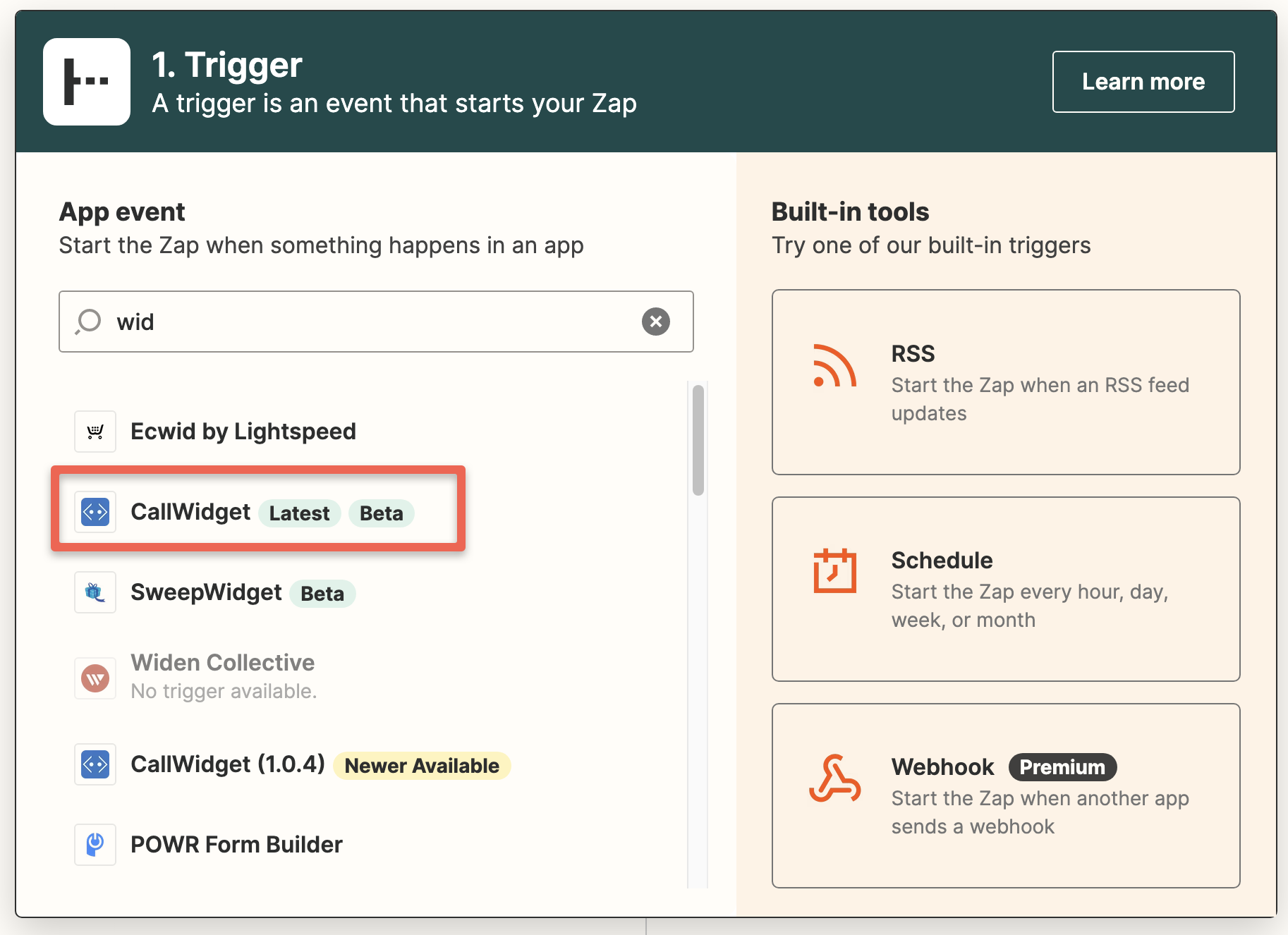The image size is (1288, 935).
Task: Click the RSS feed icon
Action: (x=834, y=366)
